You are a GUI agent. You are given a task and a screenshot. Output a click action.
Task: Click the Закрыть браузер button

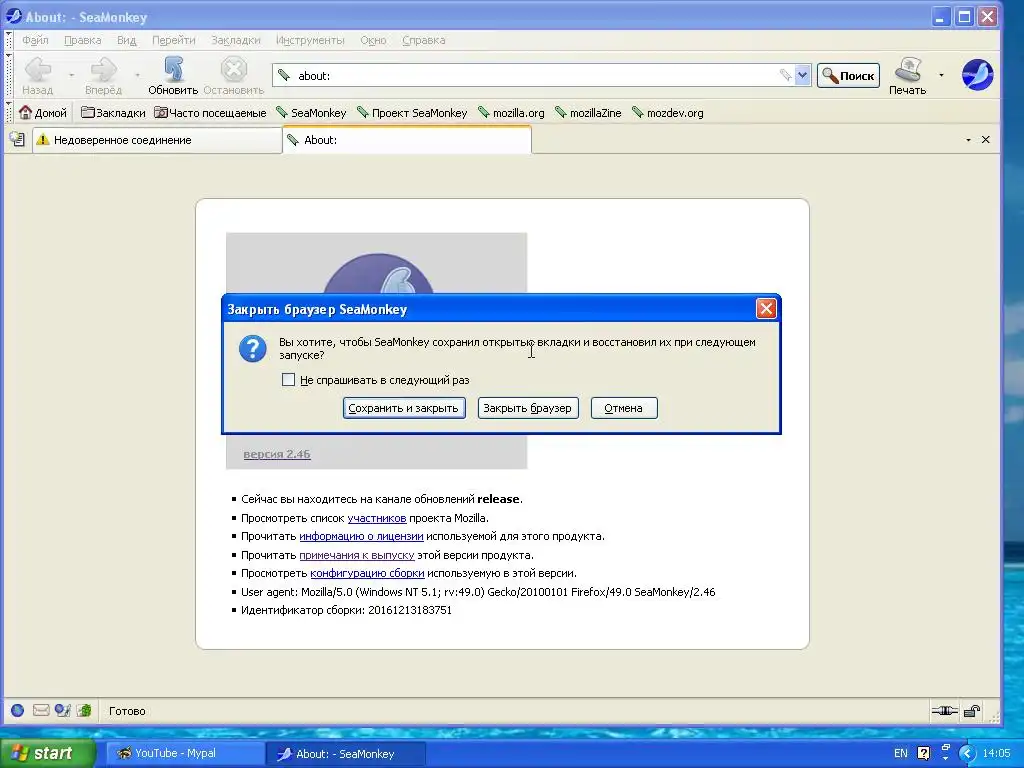[x=528, y=408]
